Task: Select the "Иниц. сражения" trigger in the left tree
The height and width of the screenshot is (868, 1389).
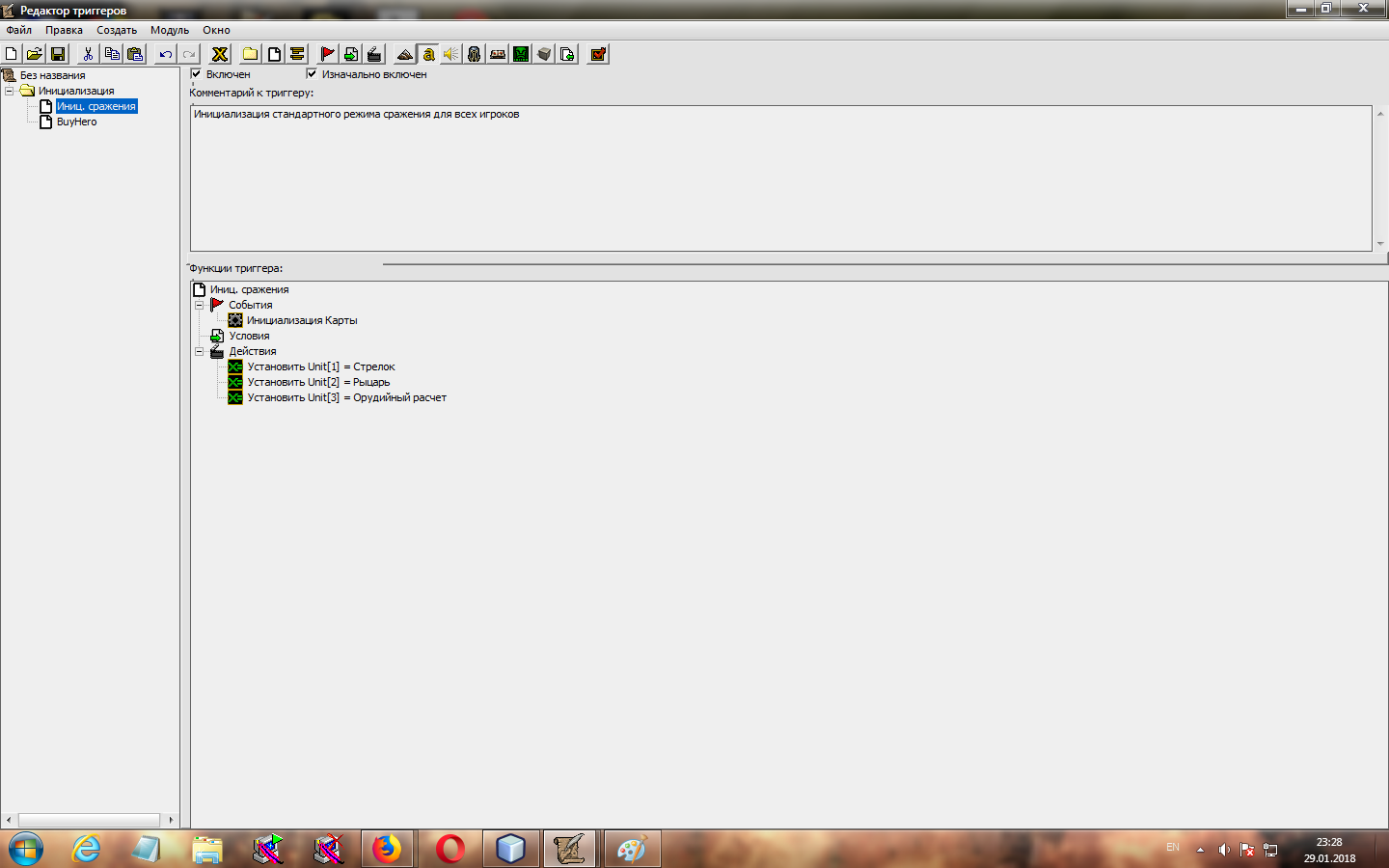Action: point(96,106)
